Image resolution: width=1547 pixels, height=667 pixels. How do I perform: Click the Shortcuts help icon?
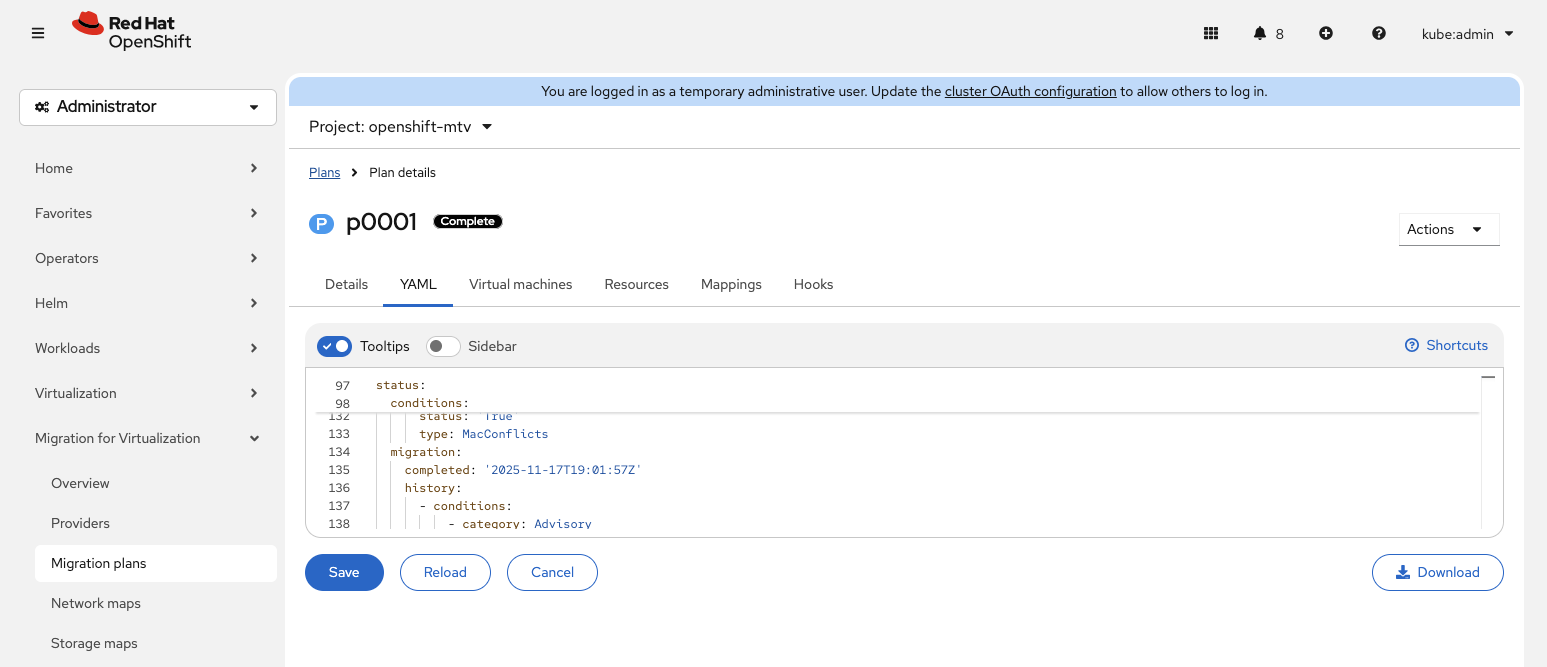pos(1412,345)
